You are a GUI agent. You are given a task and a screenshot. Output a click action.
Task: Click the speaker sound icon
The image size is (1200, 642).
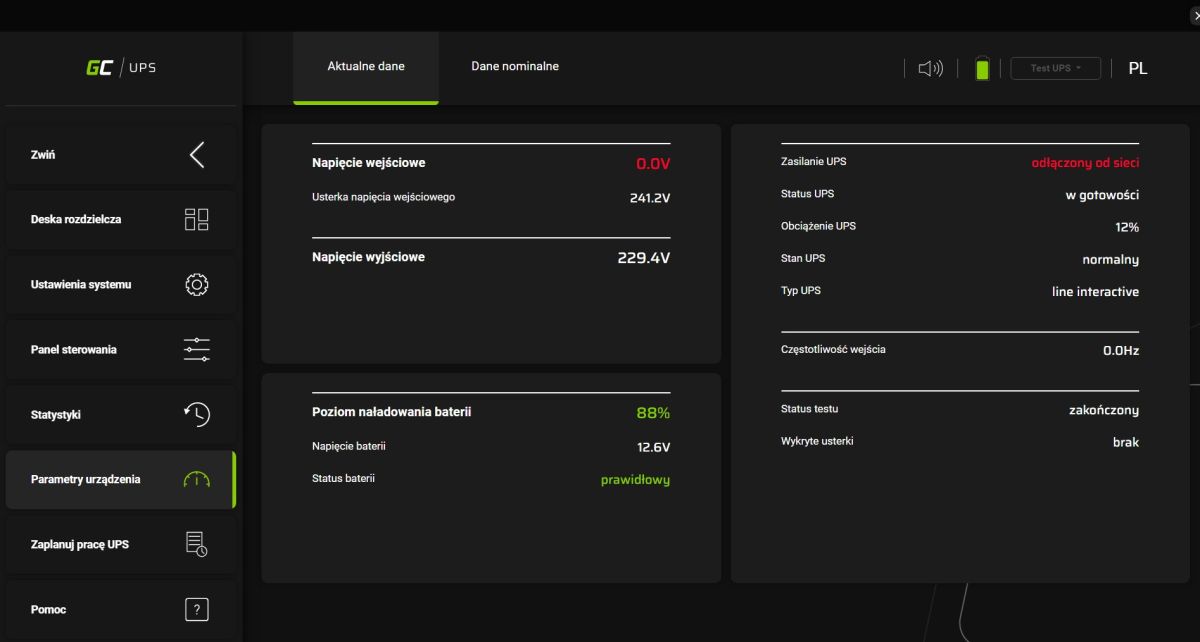[931, 68]
